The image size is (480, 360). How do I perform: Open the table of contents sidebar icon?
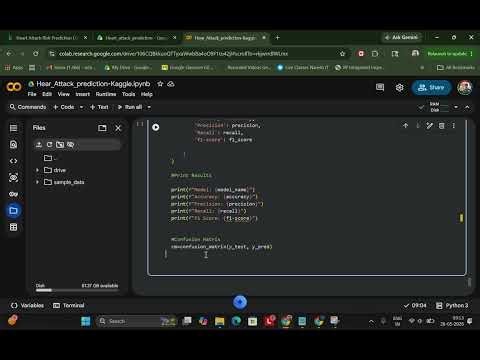13,128
